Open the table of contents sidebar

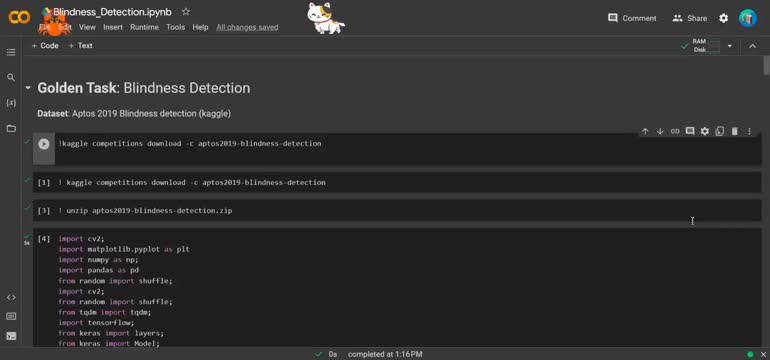click(11, 52)
